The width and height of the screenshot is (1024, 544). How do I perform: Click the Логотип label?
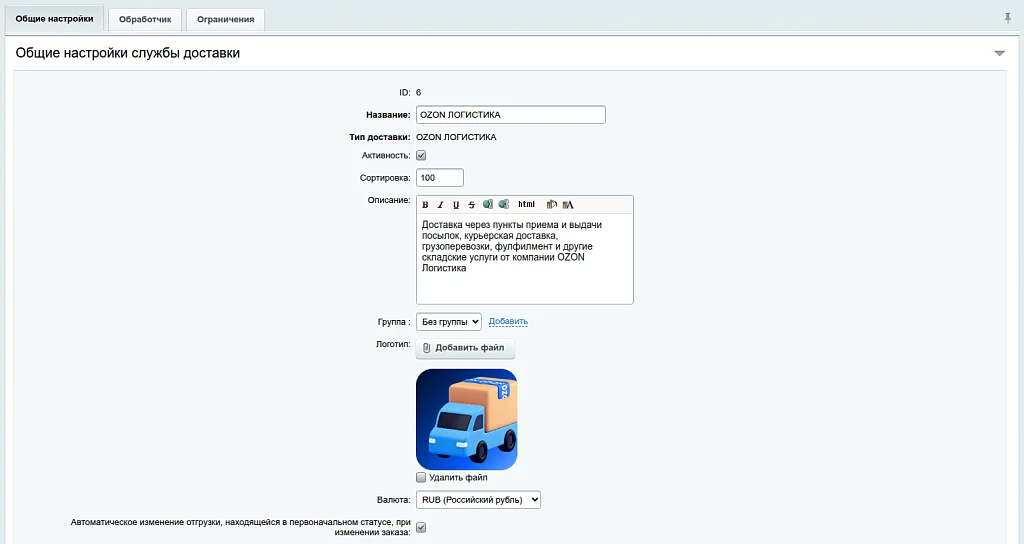(x=393, y=344)
